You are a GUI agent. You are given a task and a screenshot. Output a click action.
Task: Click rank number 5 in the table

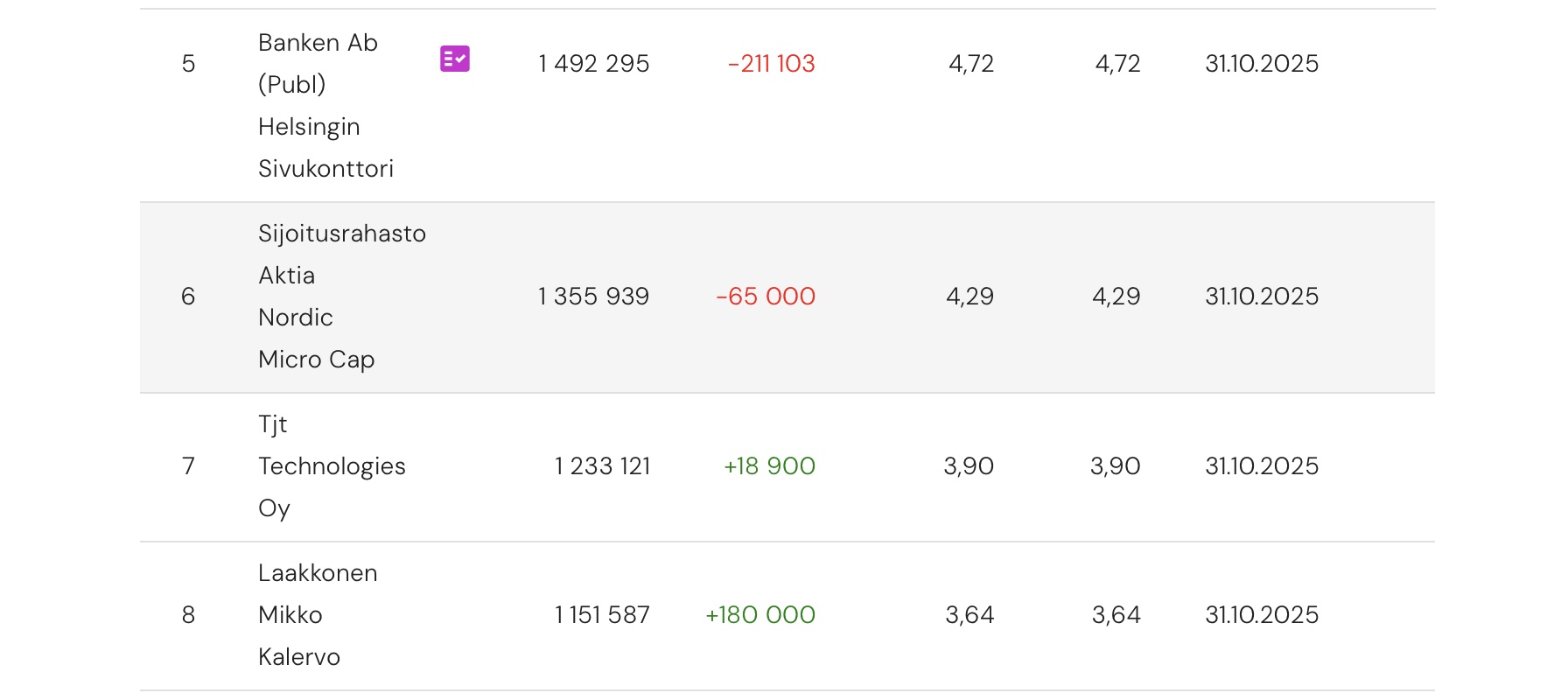coord(188,64)
